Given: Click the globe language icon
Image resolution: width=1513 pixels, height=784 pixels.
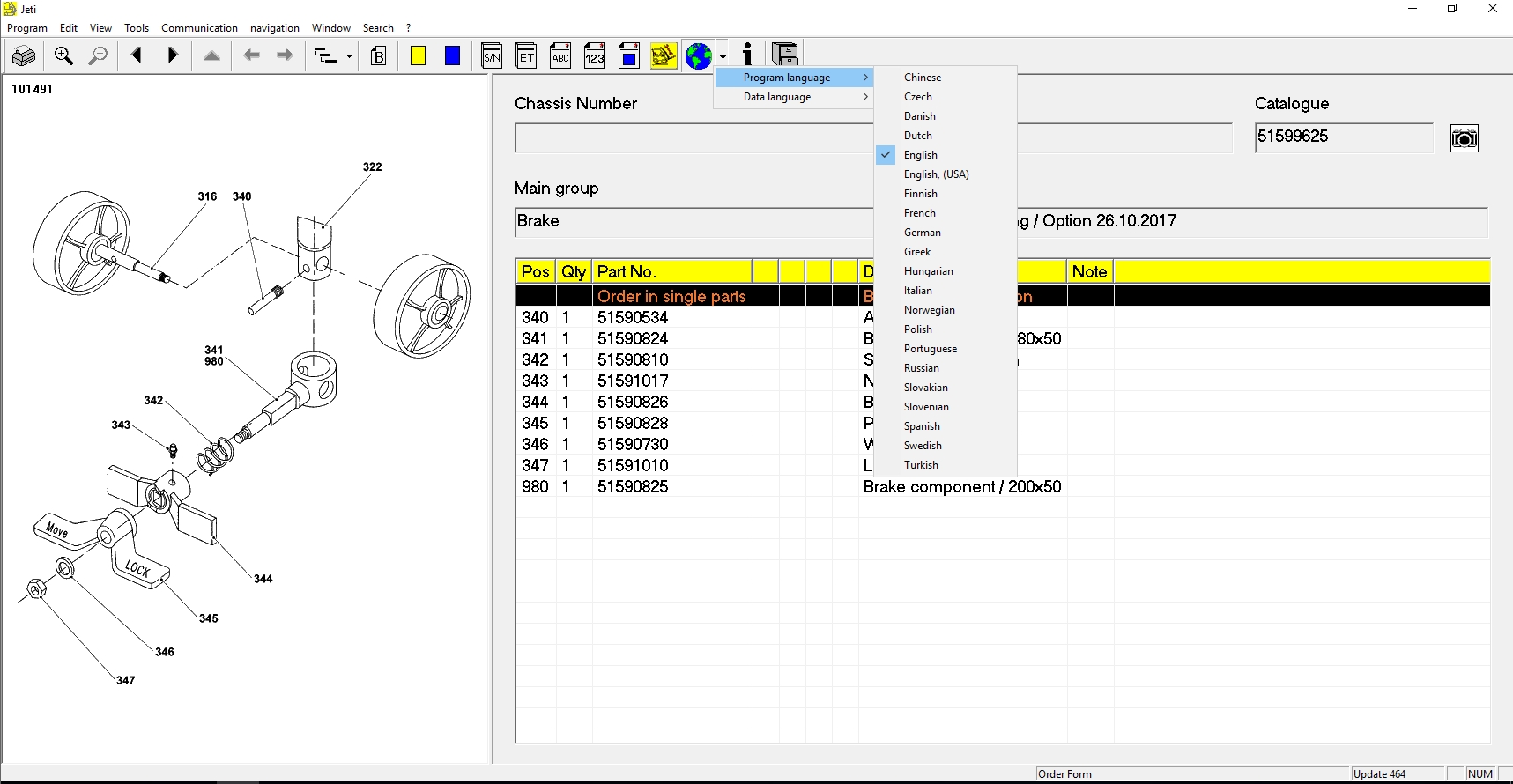Looking at the screenshot, I should click(699, 56).
